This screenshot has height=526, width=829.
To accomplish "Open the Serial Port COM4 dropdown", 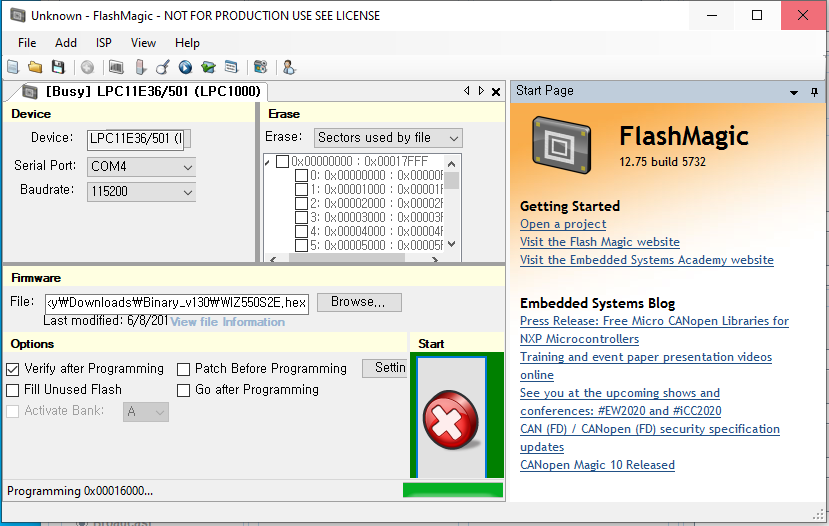I will point(141,167).
